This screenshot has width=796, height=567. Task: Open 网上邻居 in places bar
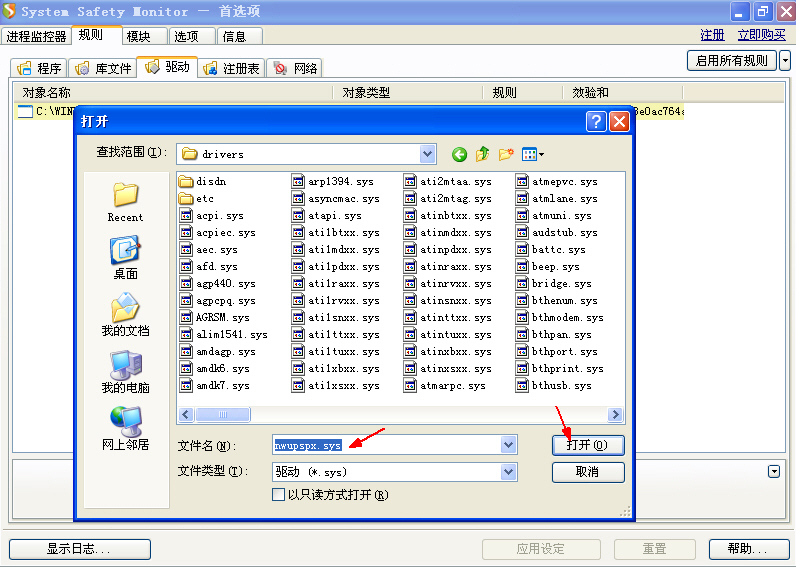click(125, 429)
